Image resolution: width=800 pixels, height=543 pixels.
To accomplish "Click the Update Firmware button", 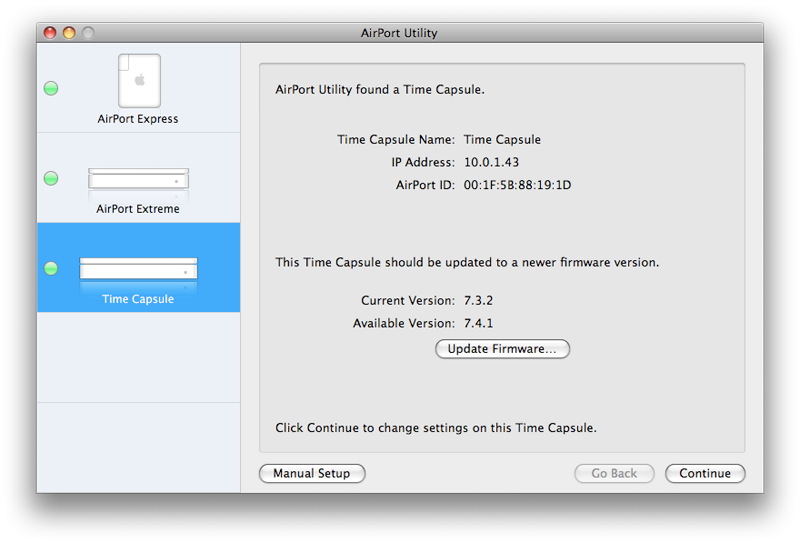I will click(x=502, y=349).
